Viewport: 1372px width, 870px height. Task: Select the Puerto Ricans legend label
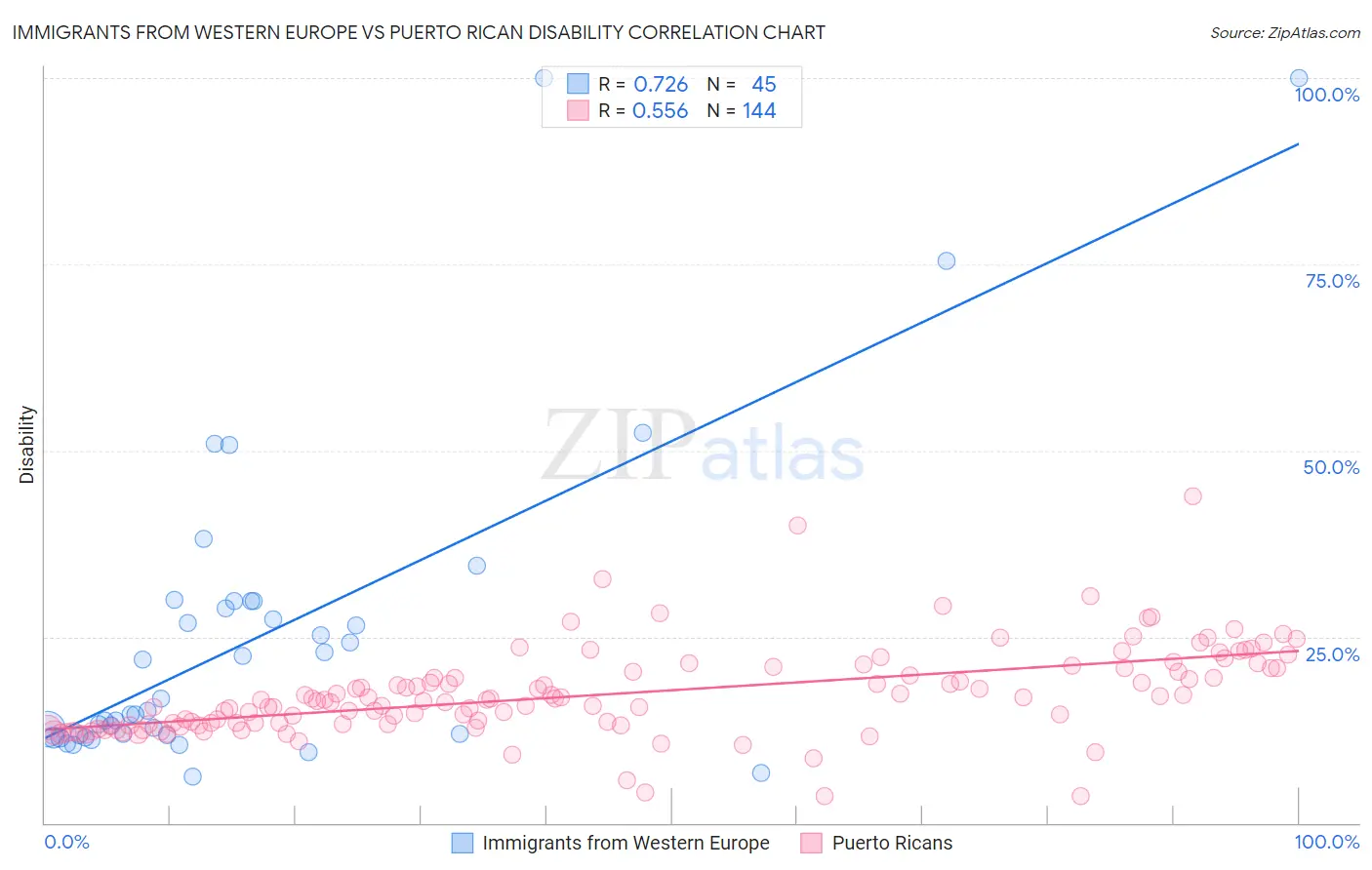pos(892,843)
